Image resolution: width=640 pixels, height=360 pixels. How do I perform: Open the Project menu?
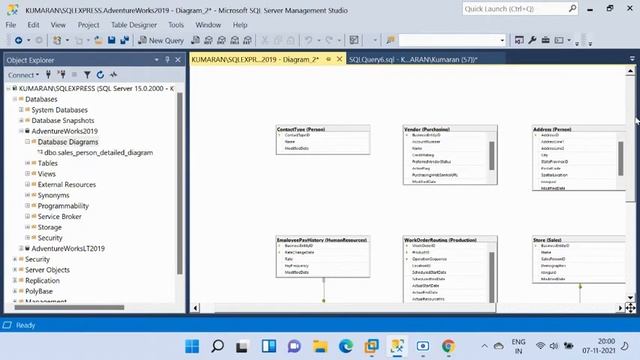coord(89,25)
